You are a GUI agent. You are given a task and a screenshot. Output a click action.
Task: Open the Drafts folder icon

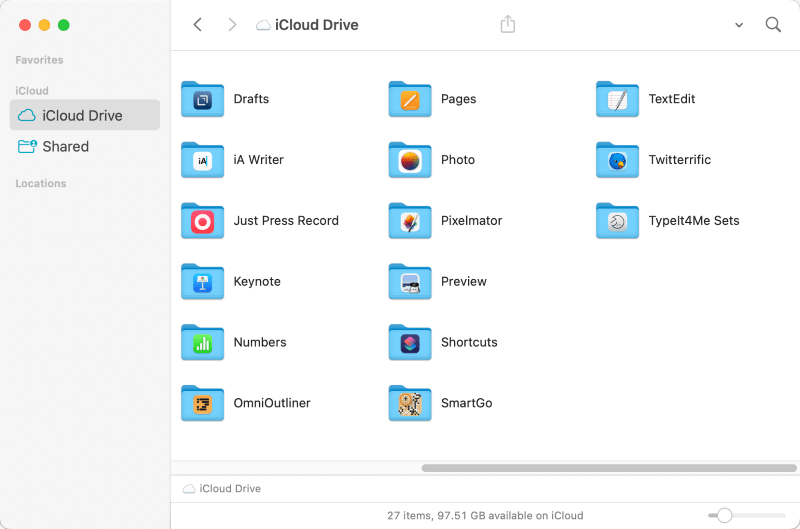click(x=202, y=99)
